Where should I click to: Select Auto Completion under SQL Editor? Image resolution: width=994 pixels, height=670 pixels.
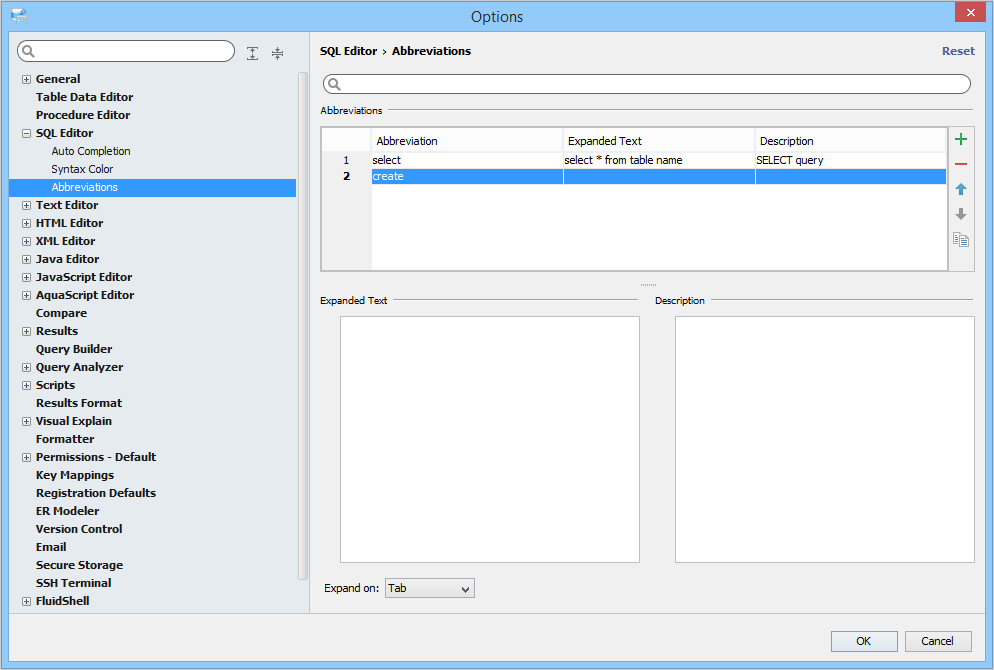pos(91,151)
